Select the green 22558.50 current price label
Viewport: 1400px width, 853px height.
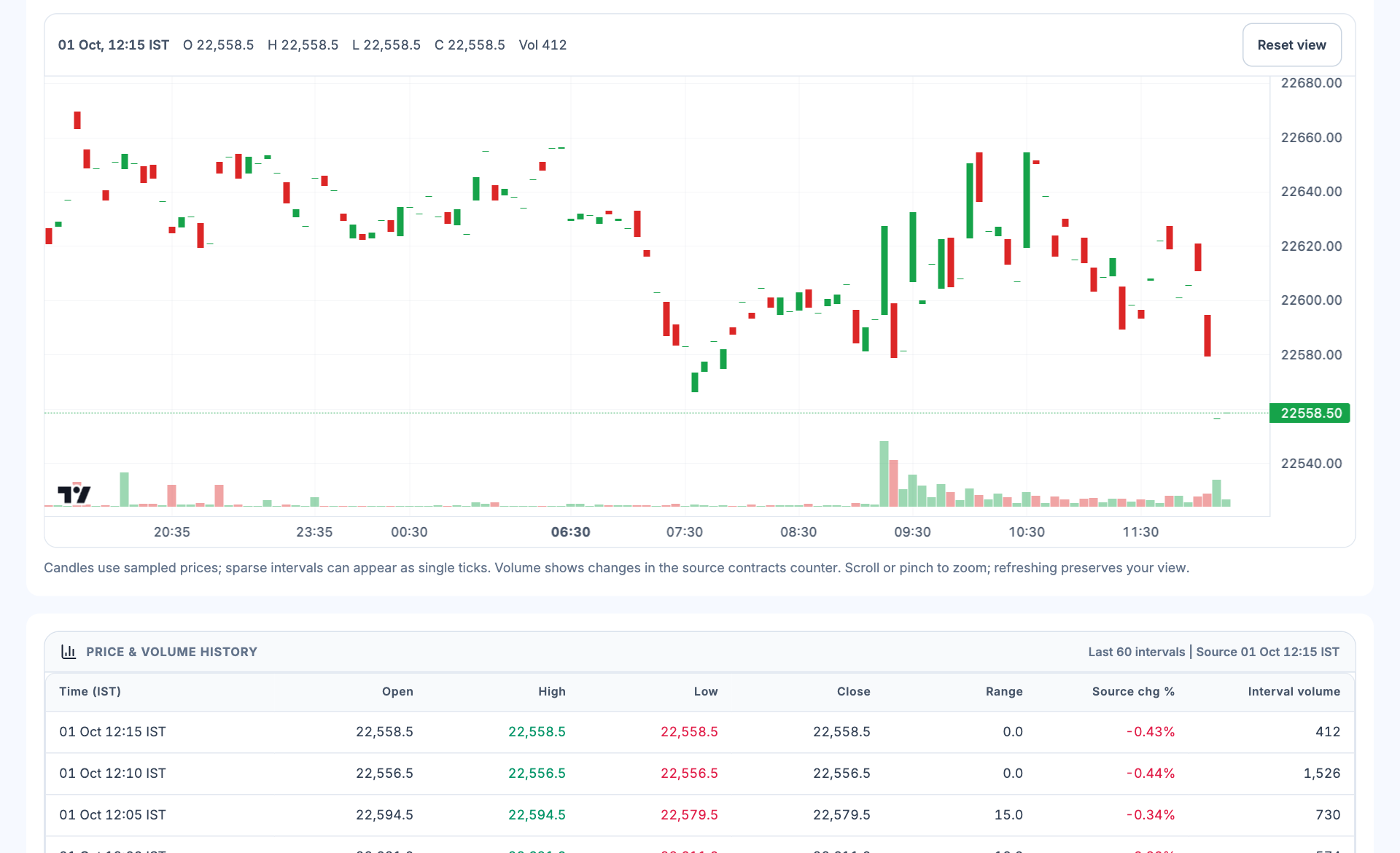coord(1310,413)
